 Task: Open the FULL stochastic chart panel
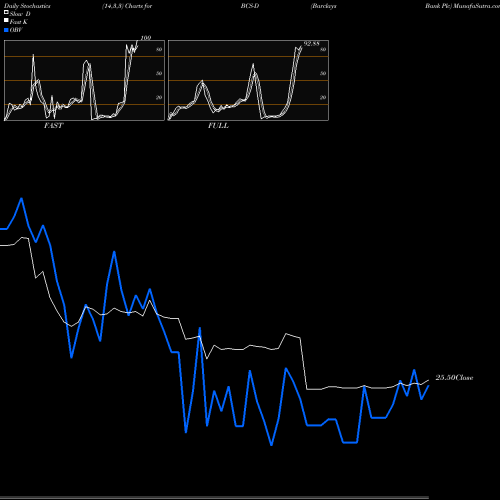pos(248,80)
